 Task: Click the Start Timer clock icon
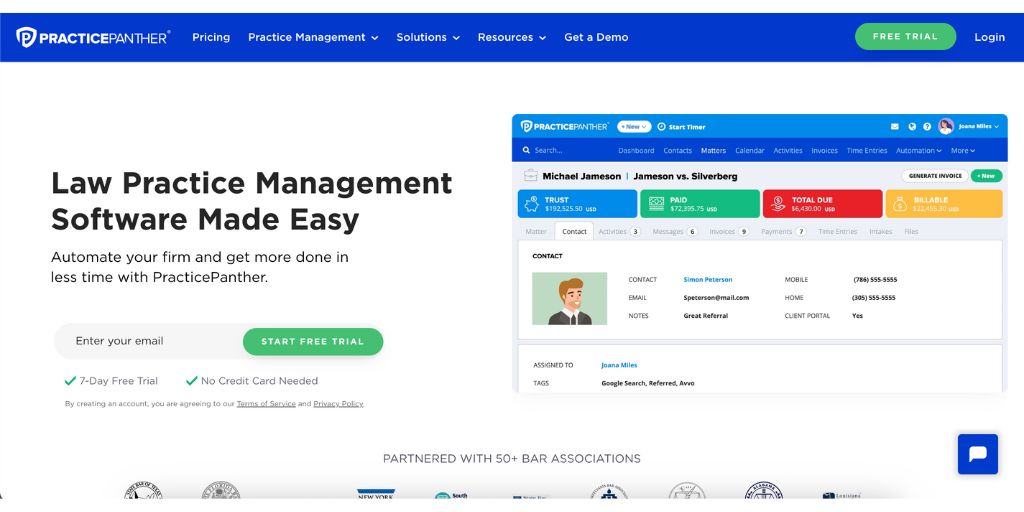pos(661,127)
